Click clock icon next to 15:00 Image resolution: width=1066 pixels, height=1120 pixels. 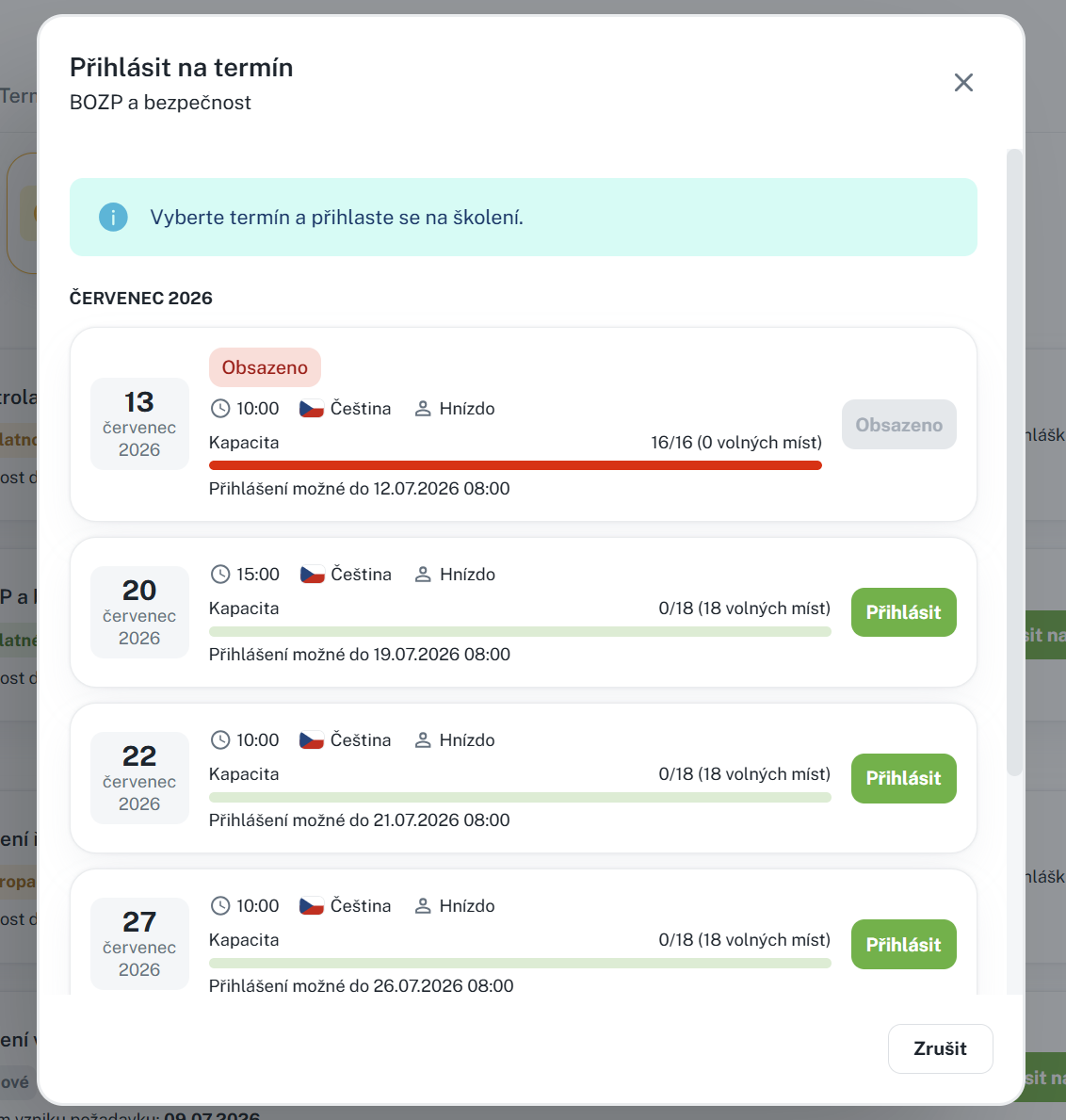coord(220,575)
